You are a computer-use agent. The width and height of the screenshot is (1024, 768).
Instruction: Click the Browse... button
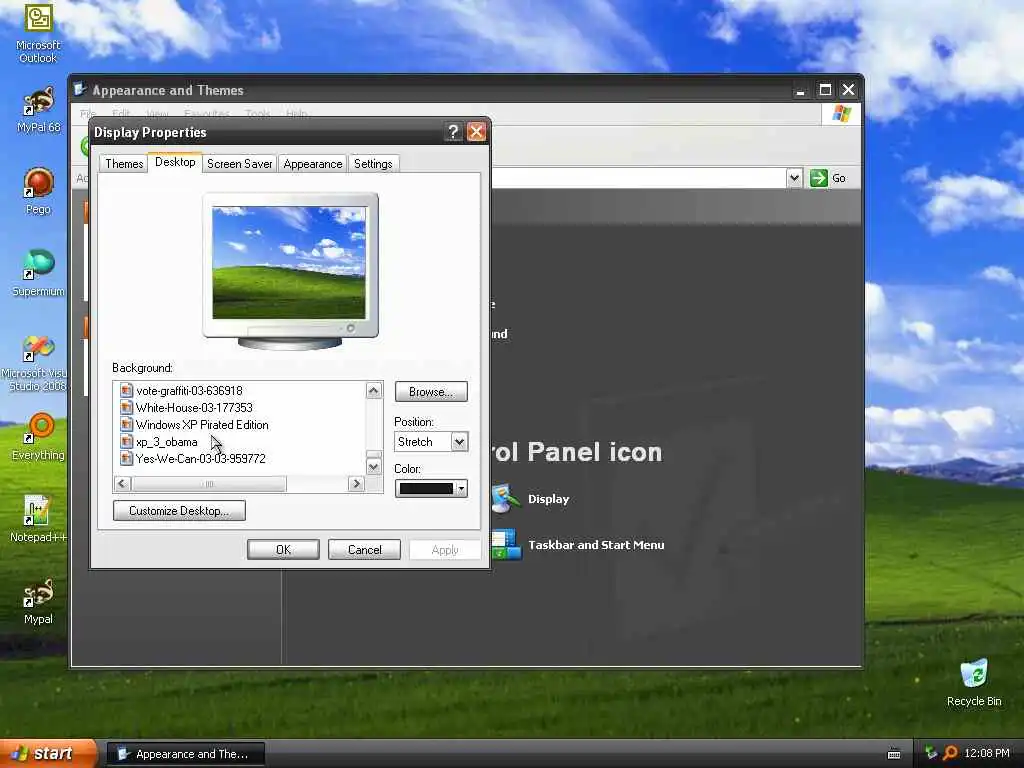431,392
